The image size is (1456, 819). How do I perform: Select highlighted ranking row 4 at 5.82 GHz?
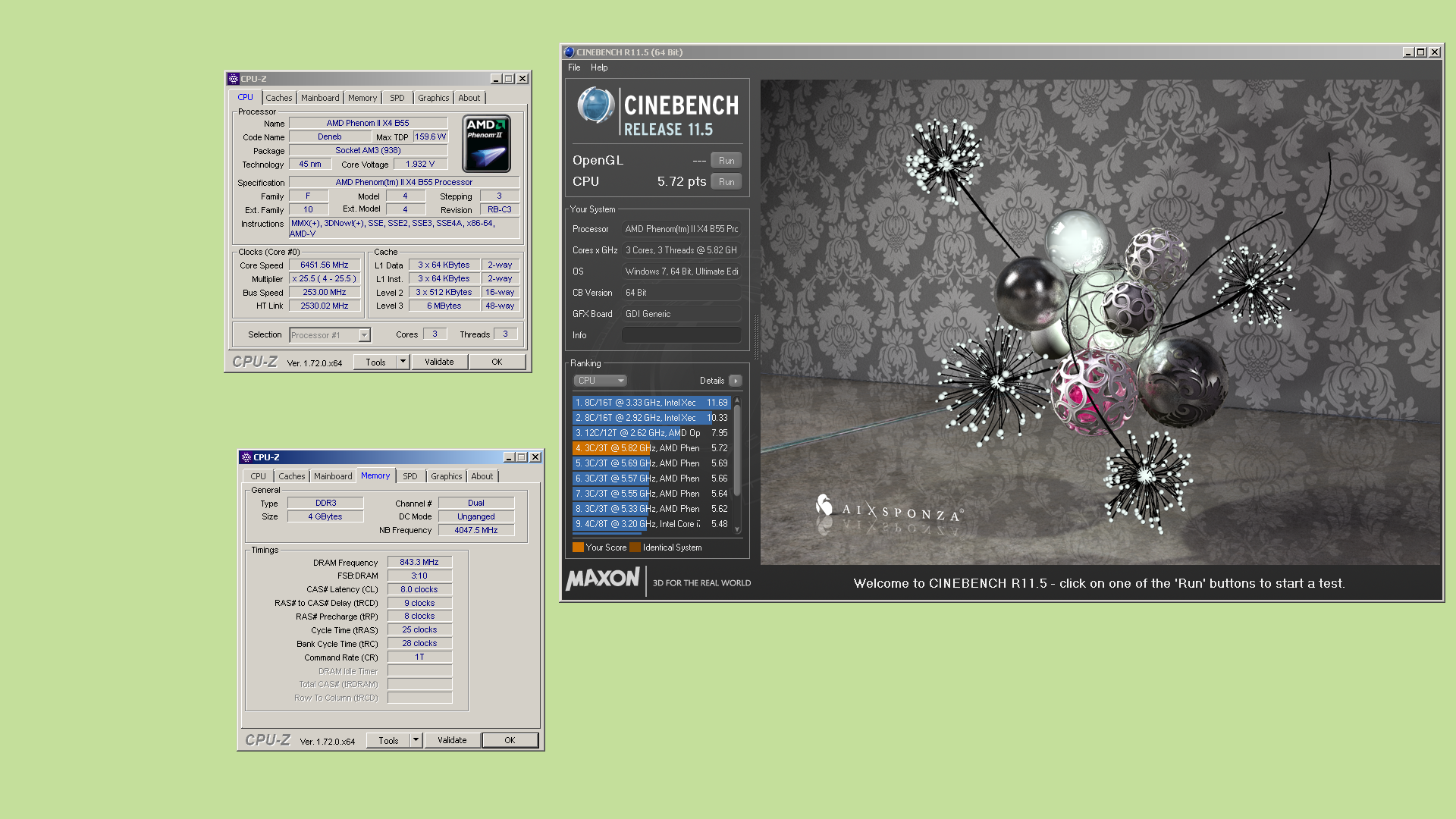(x=651, y=448)
